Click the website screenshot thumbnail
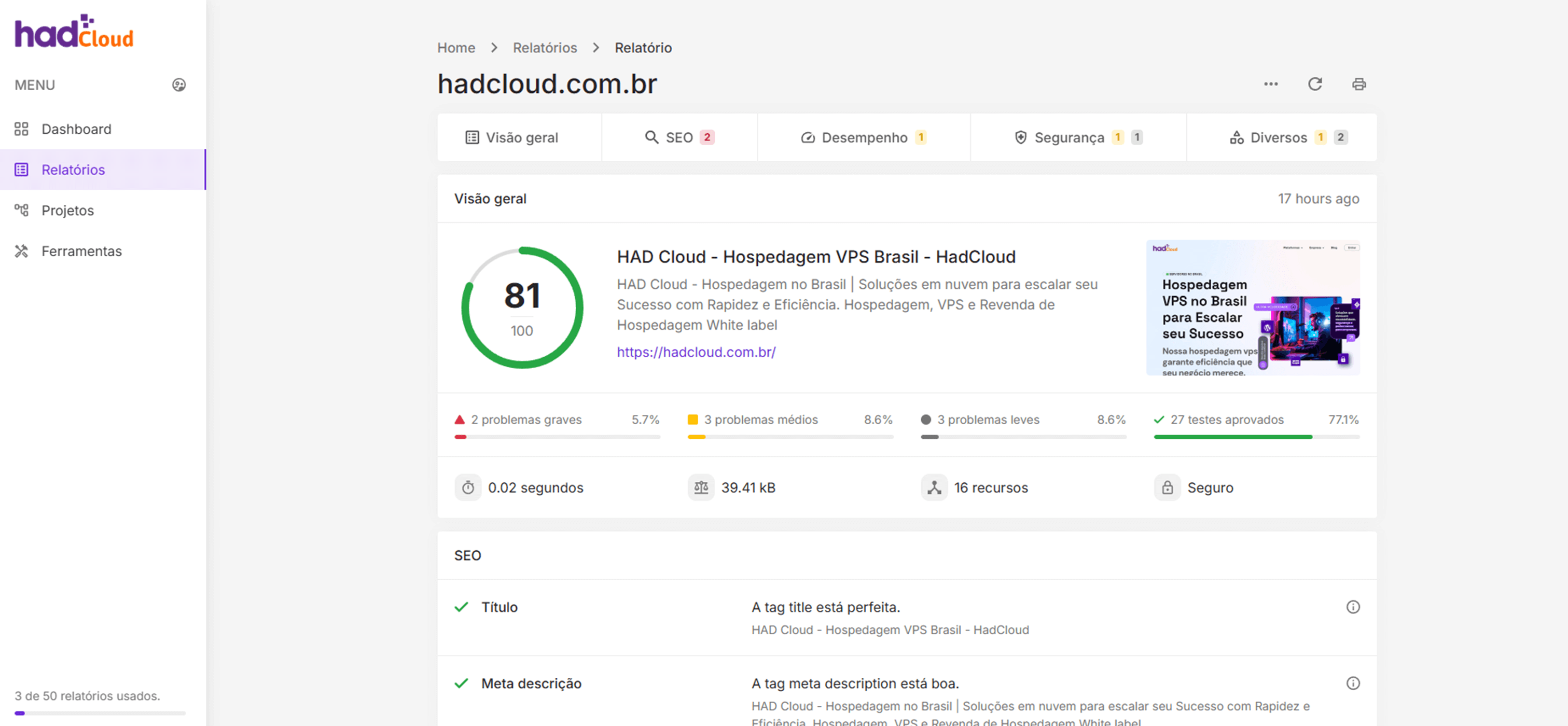 point(1253,308)
